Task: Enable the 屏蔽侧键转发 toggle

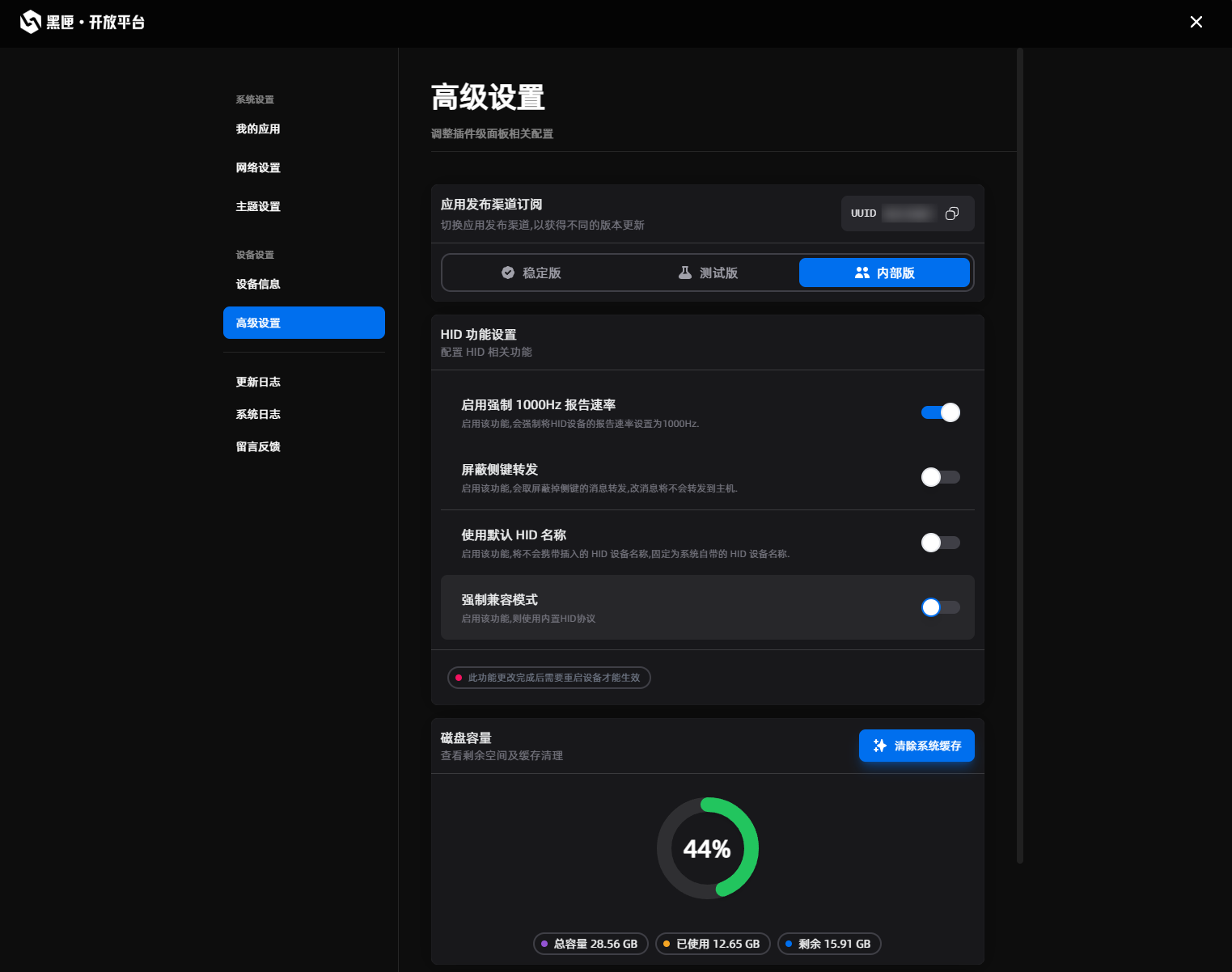Action: click(940, 477)
